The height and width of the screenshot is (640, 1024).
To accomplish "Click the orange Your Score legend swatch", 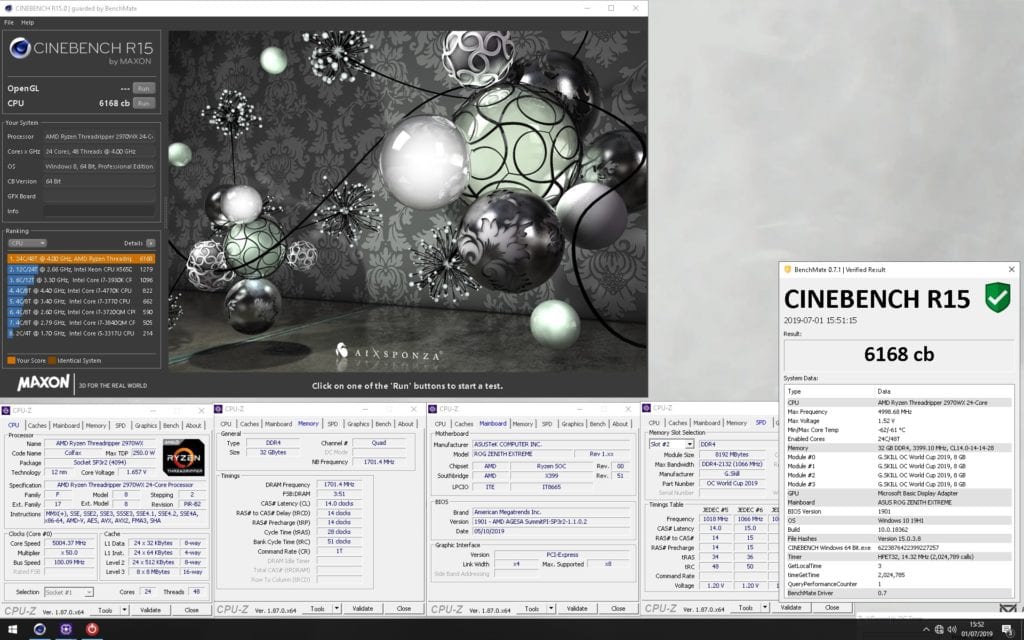I will (x=11, y=360).
